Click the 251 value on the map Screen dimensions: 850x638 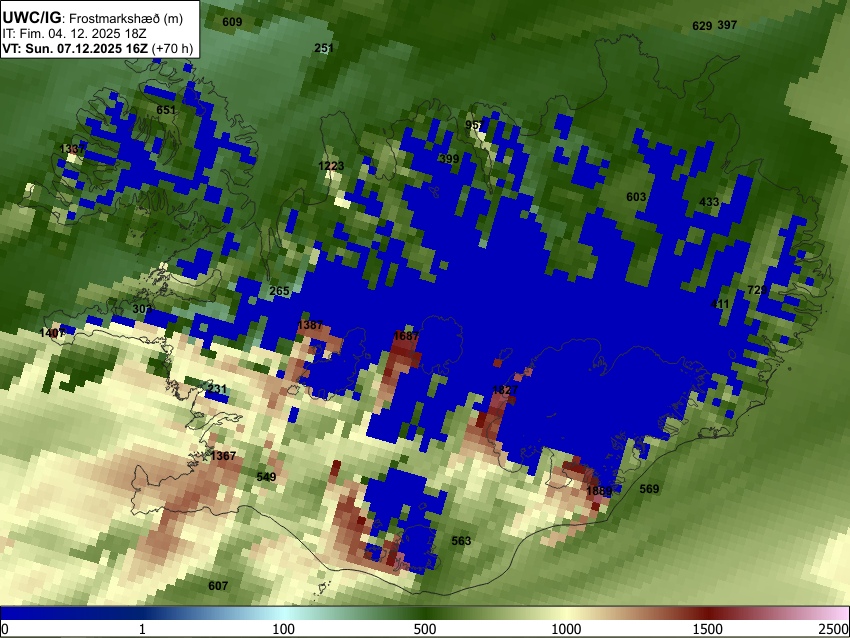tap(324, 48)
